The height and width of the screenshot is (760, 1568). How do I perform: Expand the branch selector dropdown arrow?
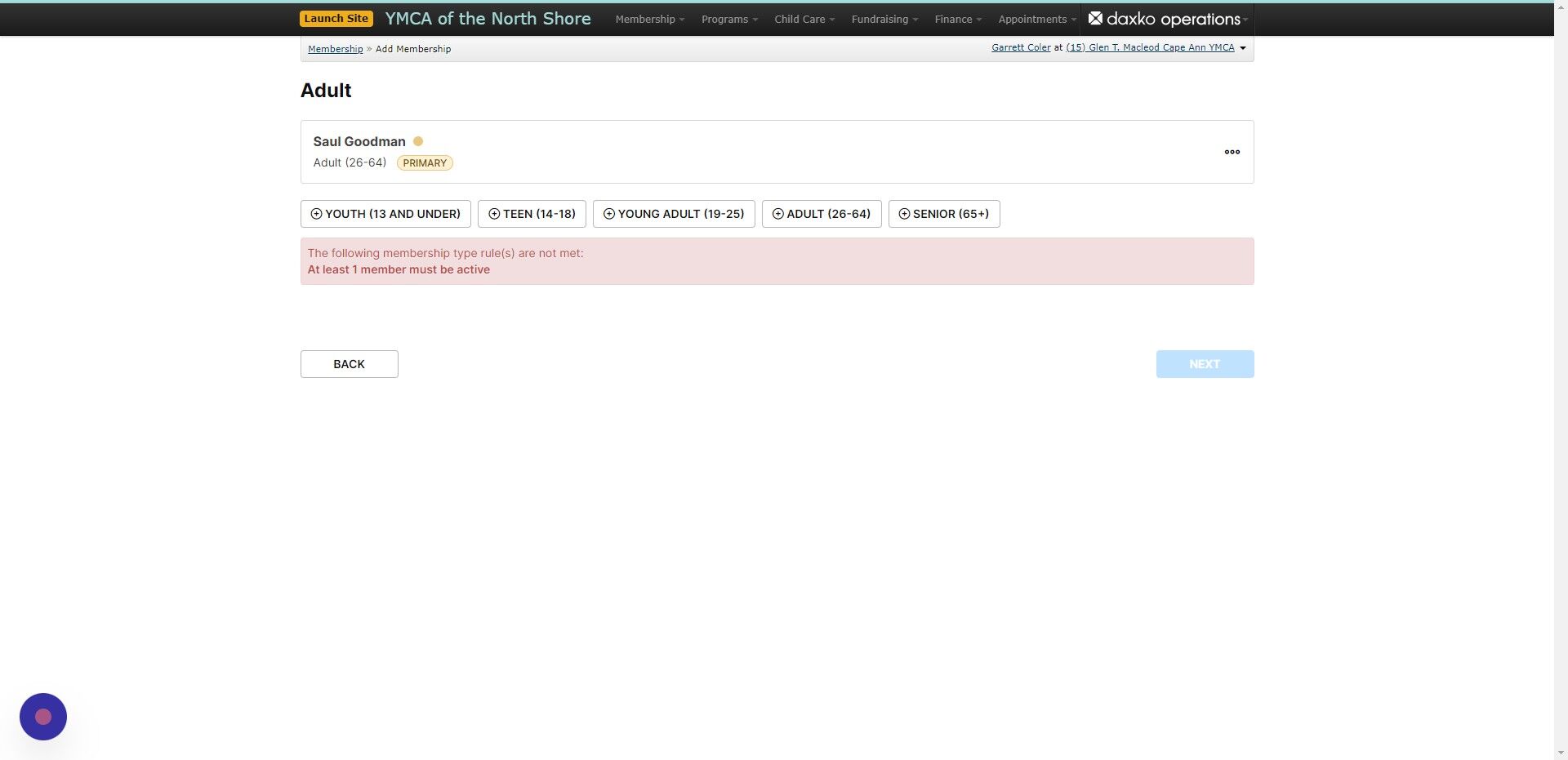pos(1243,48)
